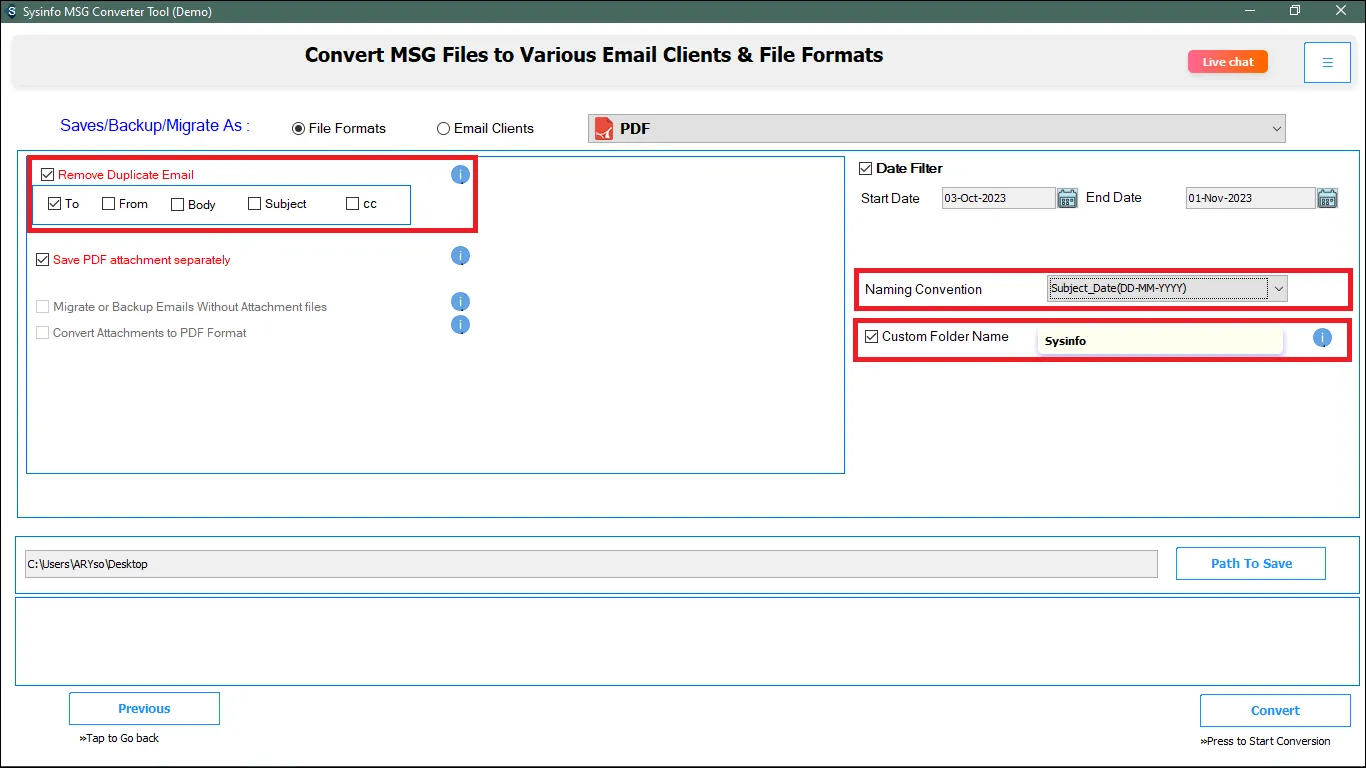This screenshot has height=768, width=1366.
Task: Enable the Body duplicate filter checkbox
Action: click(178, 205)
